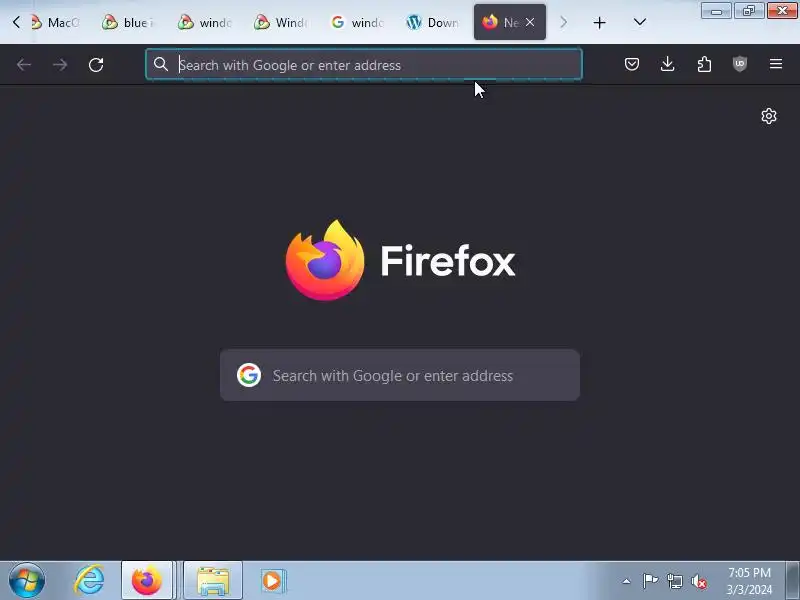Expand the list all tabs dropdown
The image size is (800, 600).
pos(639,22)
